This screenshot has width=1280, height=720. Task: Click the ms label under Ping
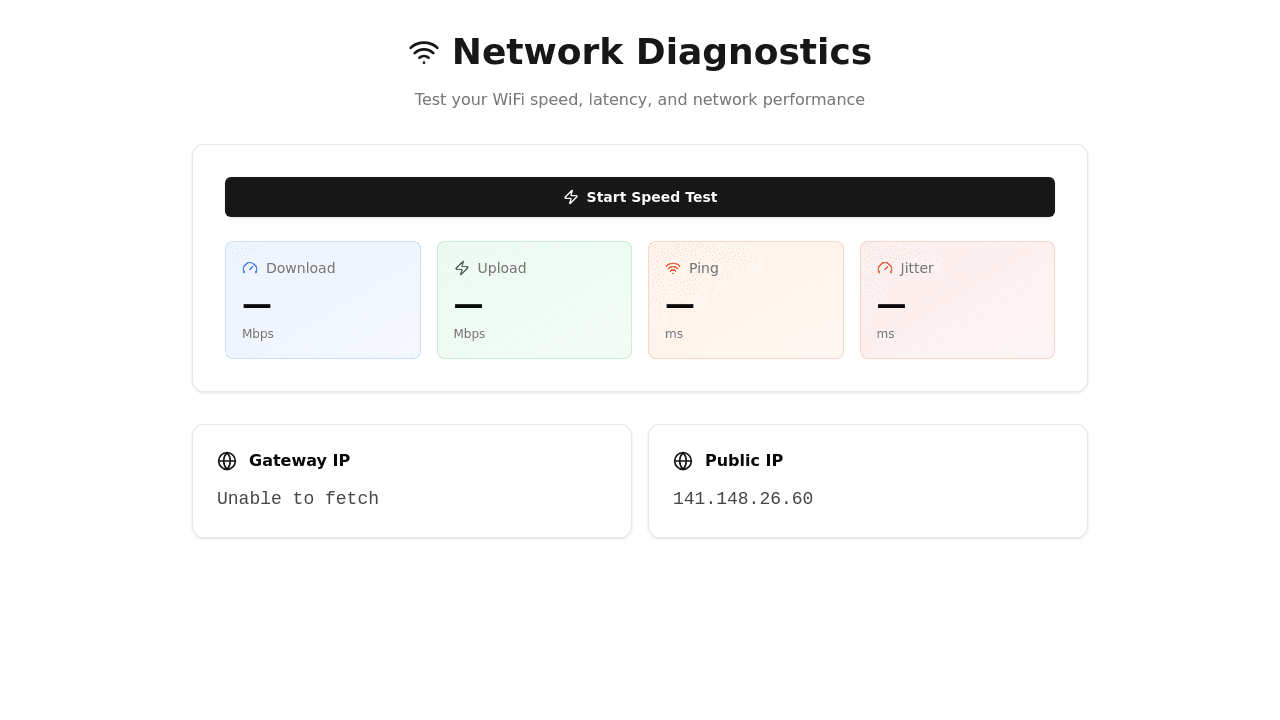click(674, 333)
